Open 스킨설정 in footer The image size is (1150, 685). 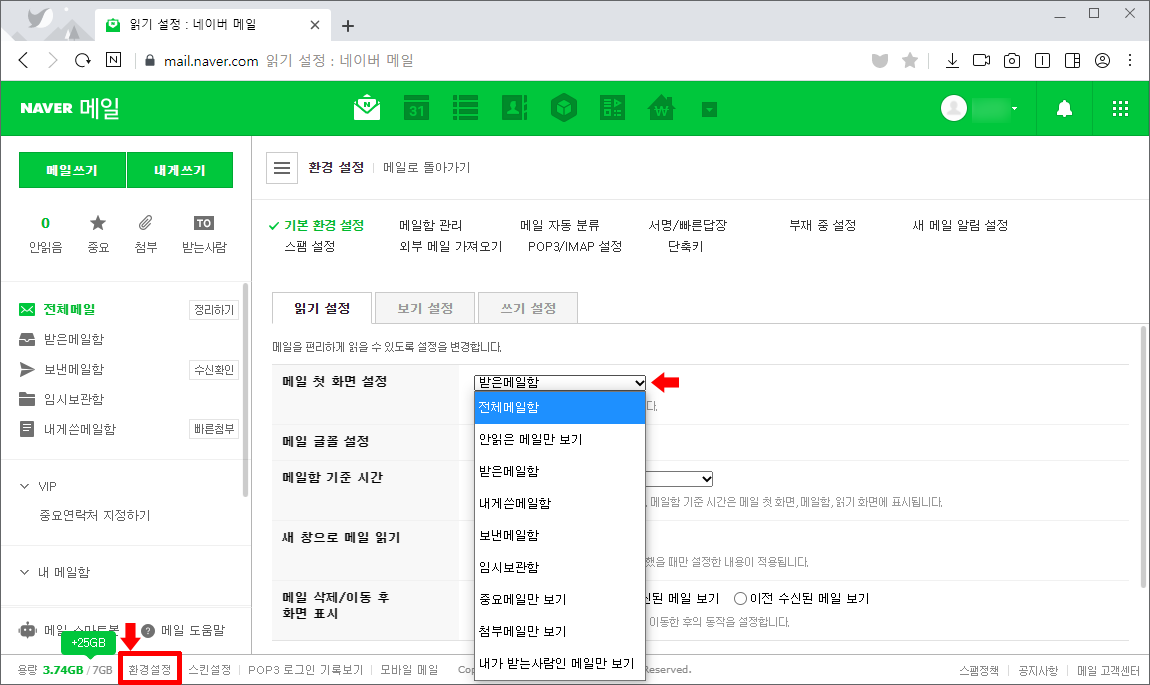click(x=210, y=670)
